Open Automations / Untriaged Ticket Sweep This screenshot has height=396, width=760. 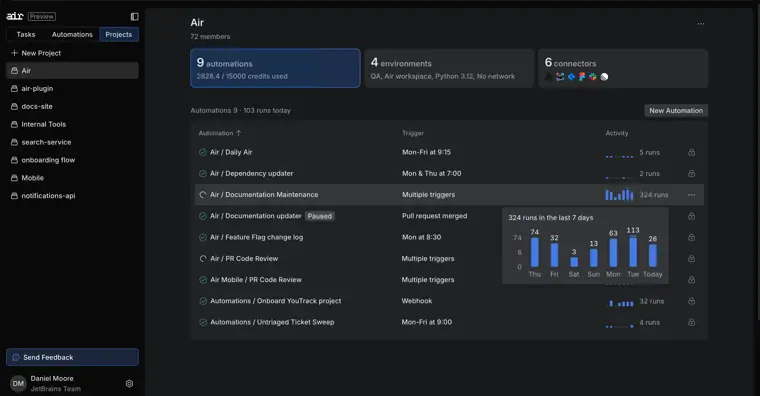click(272, 322)
